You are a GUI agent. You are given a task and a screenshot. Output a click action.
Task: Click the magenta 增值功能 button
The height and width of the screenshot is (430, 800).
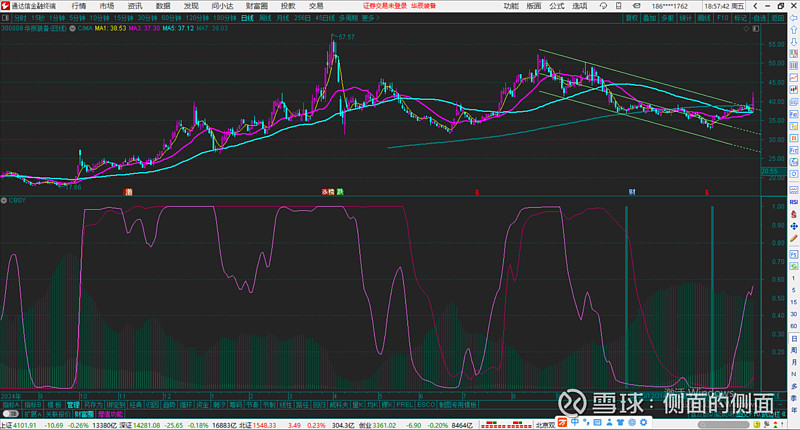[x=110, y=414]
